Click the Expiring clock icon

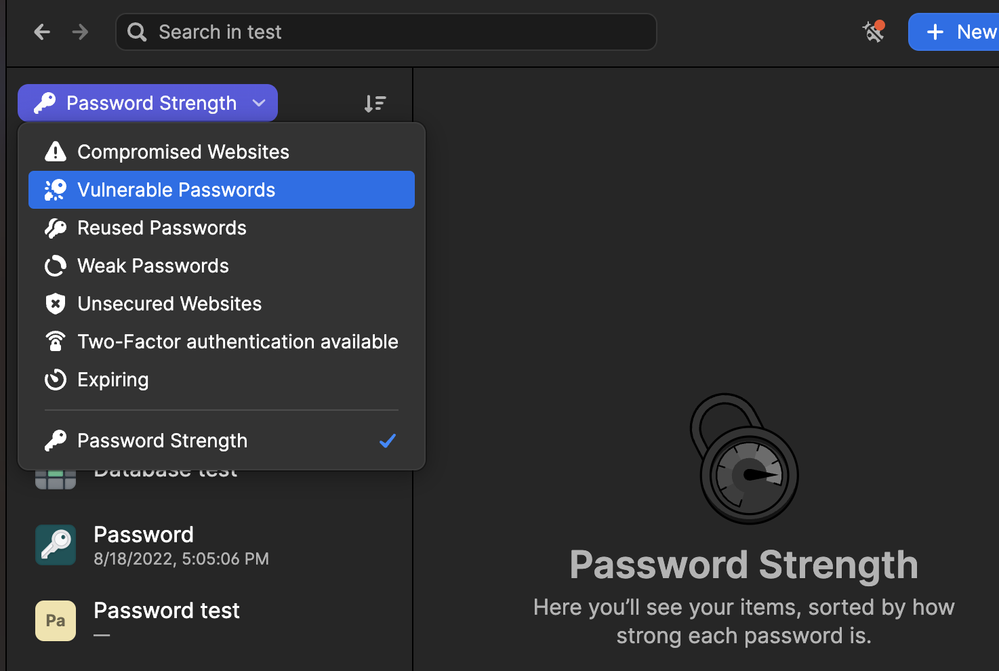coord(56,380)
